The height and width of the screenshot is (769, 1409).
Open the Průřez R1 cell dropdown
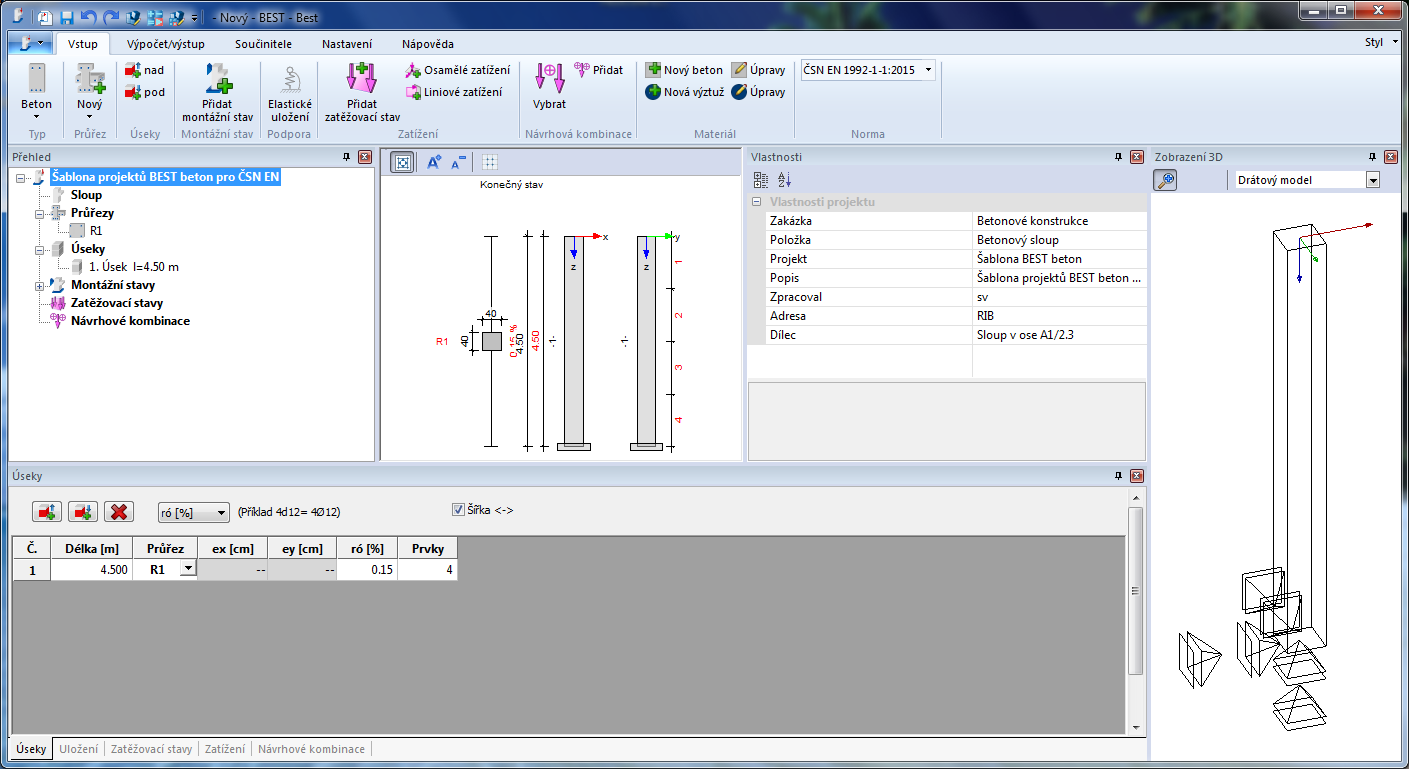coord(187,568)
